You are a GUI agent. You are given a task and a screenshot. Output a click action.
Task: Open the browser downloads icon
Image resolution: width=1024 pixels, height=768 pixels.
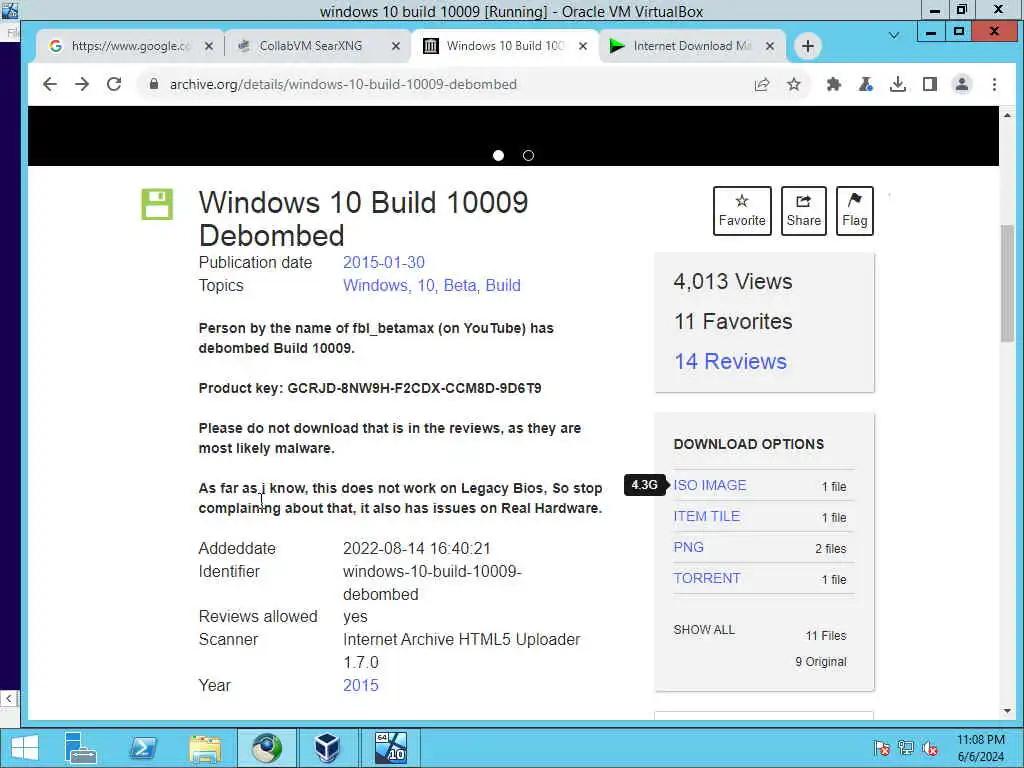point(898,84)
